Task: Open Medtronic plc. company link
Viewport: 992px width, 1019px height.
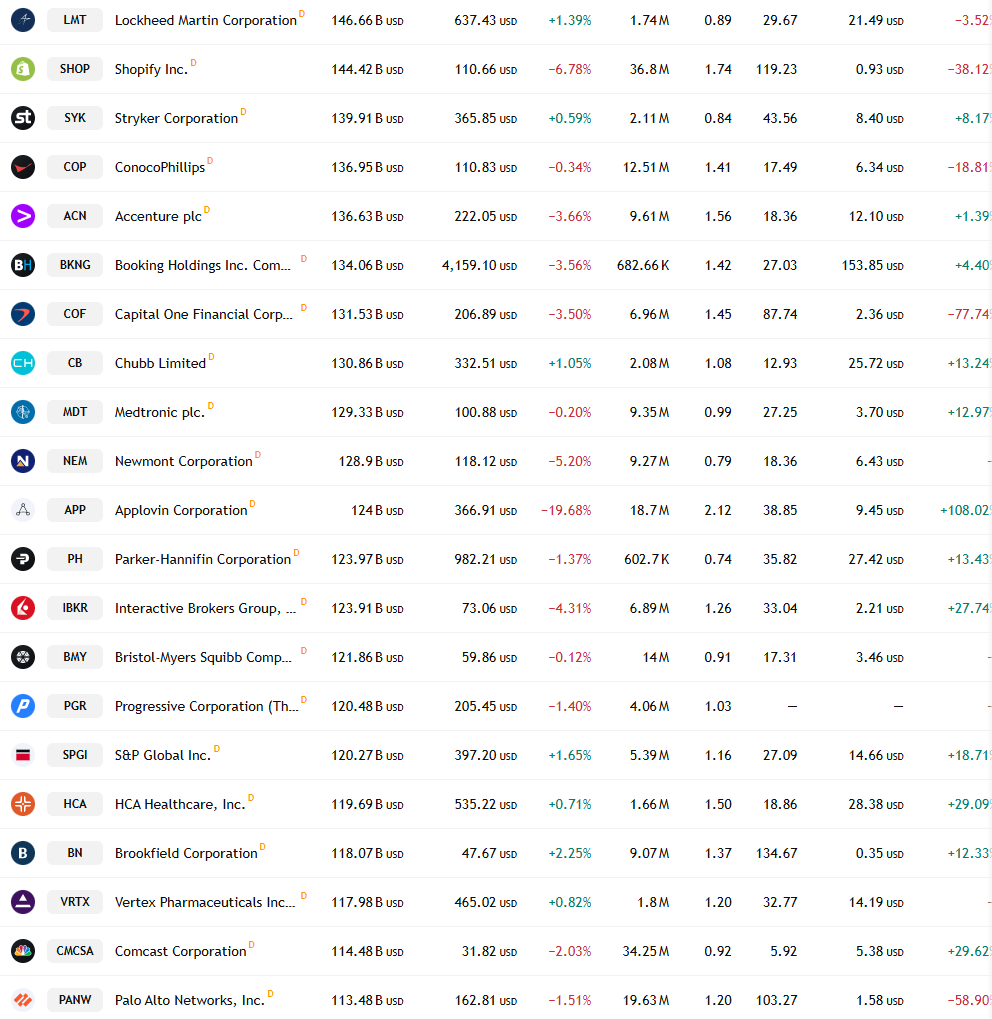Action: click(x=160, y=413)
